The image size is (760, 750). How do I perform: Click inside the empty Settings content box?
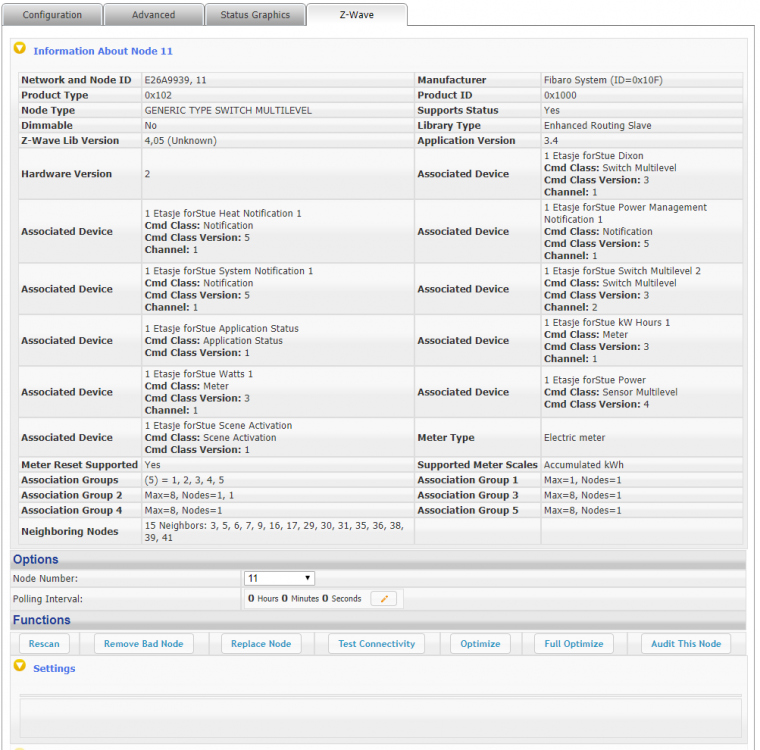(380, 717)
